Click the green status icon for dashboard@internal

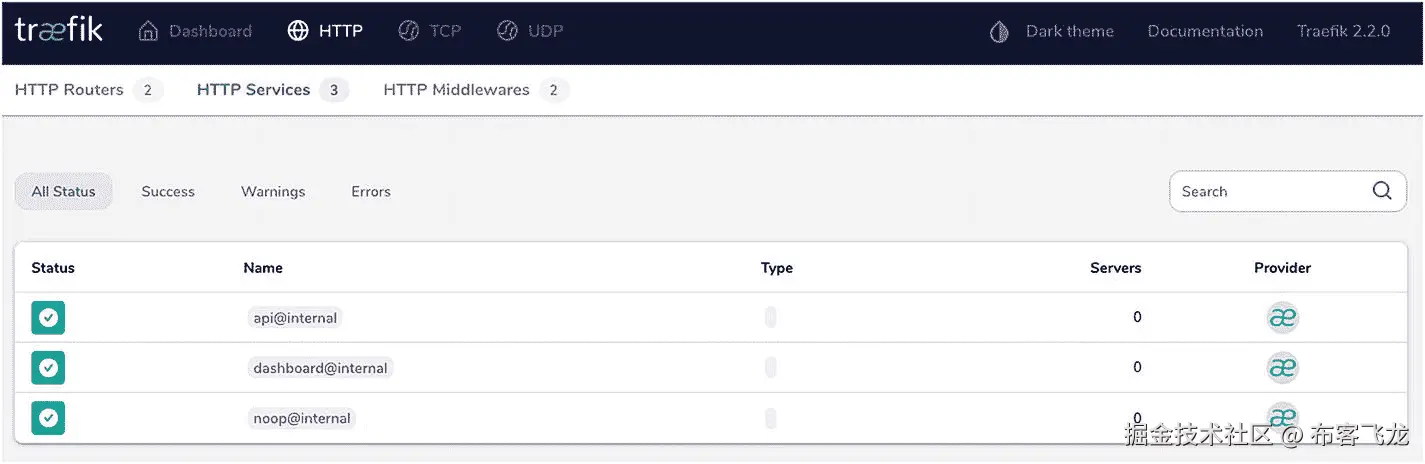pyautogui.click(x=48, y=368)
